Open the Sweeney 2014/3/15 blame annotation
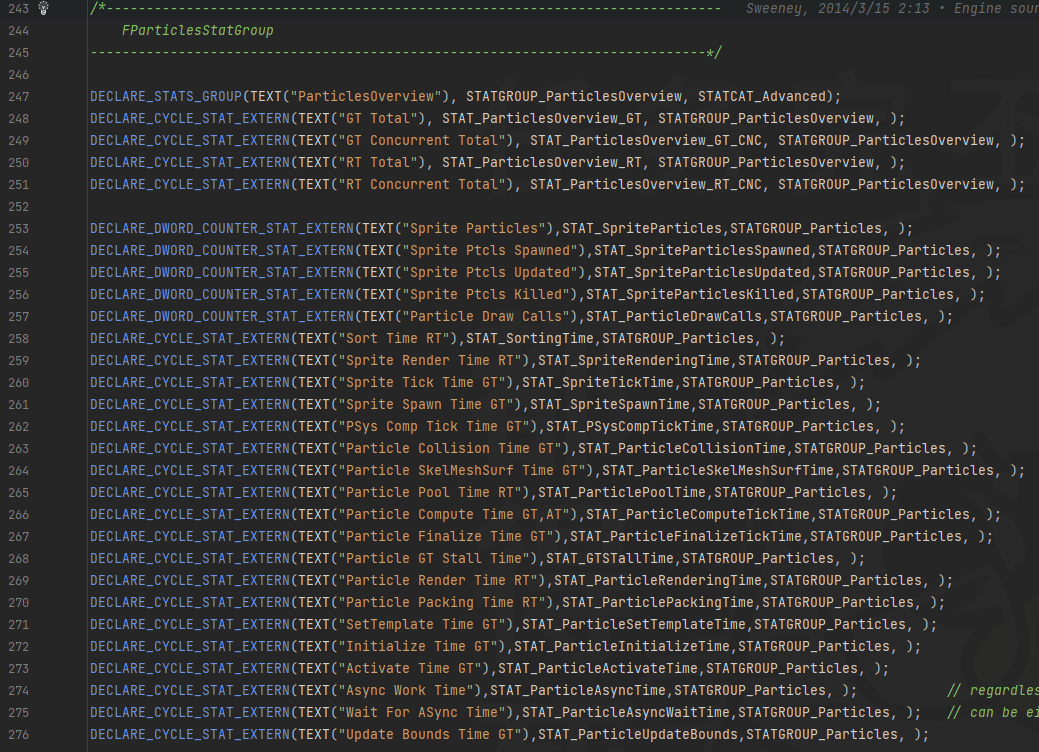 coord(892,9)
